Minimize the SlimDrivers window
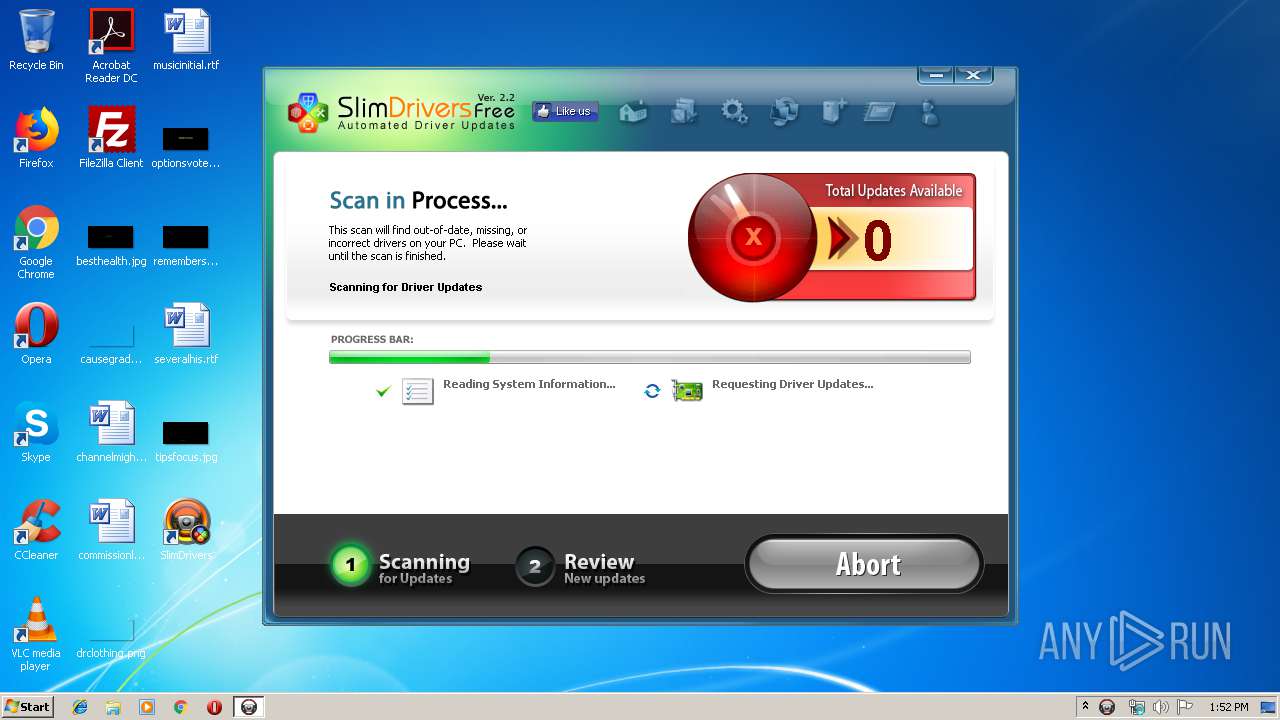This screenshot has width=1280, height=720. tap(936, 75)
